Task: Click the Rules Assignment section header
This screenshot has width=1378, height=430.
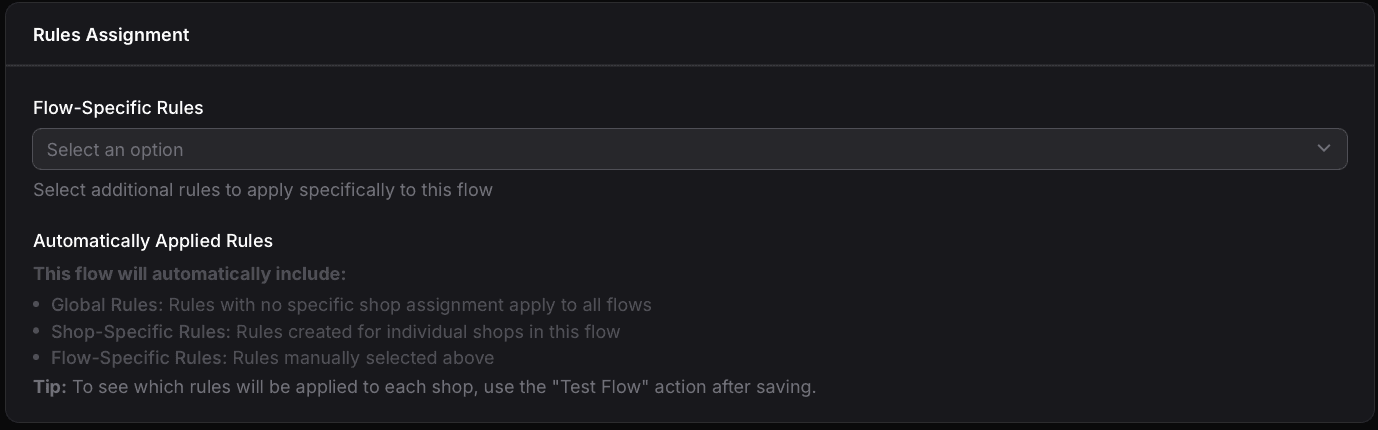Action: pyautogui.click(x=111, y=35)
